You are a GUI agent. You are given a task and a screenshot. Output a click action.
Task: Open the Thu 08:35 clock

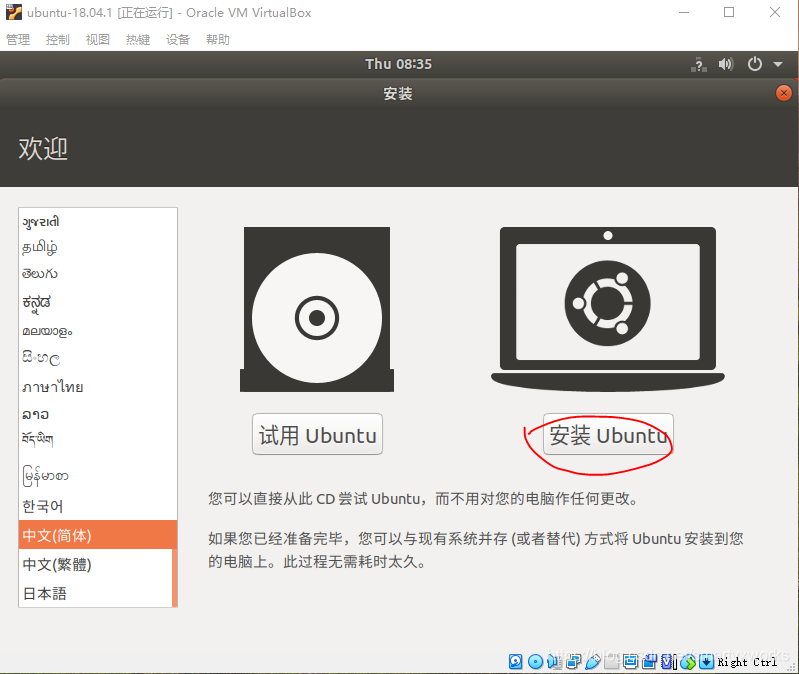coord(398,64)
